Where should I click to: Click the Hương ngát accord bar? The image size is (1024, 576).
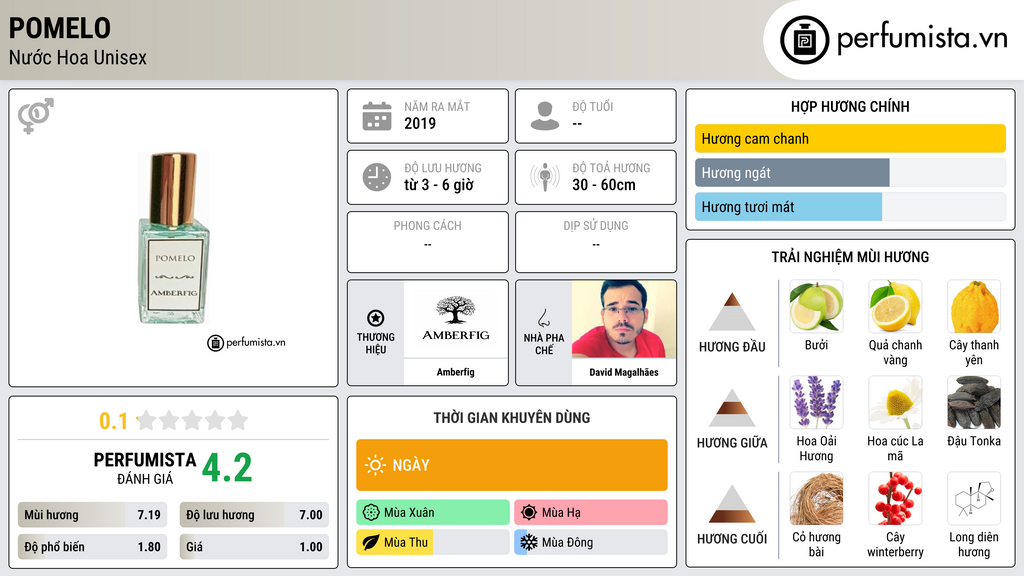(850, 172)
